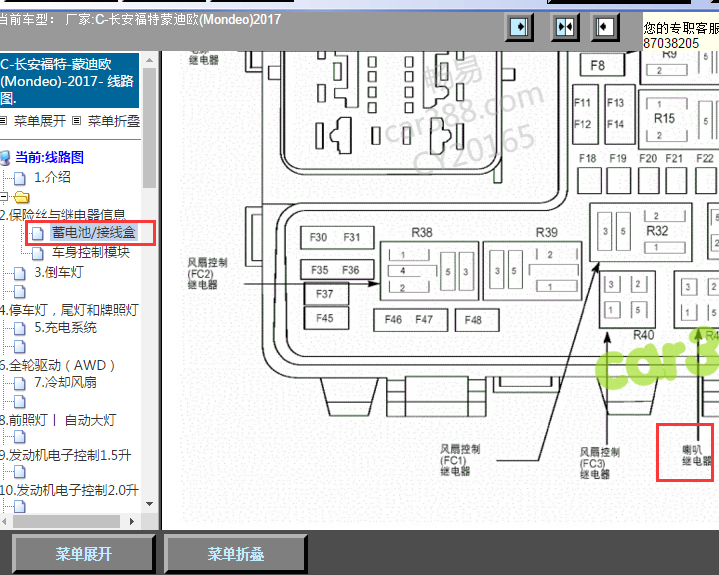
Task: Click fuse label F48 in diagram
Action: pyautogui.click(x=473, y=320)
